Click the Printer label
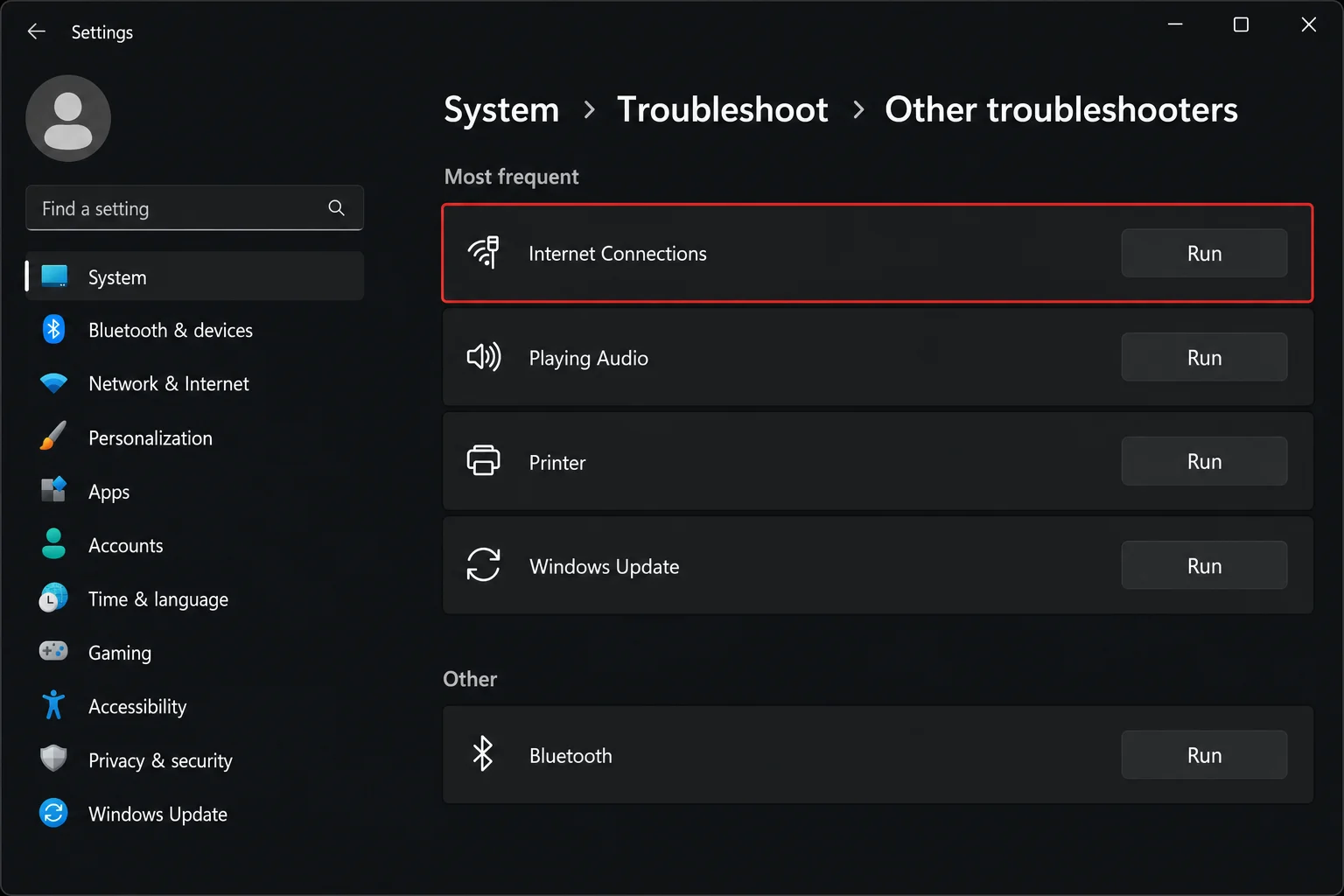Viewport: 1344px width, 896px height. (557, 462)
